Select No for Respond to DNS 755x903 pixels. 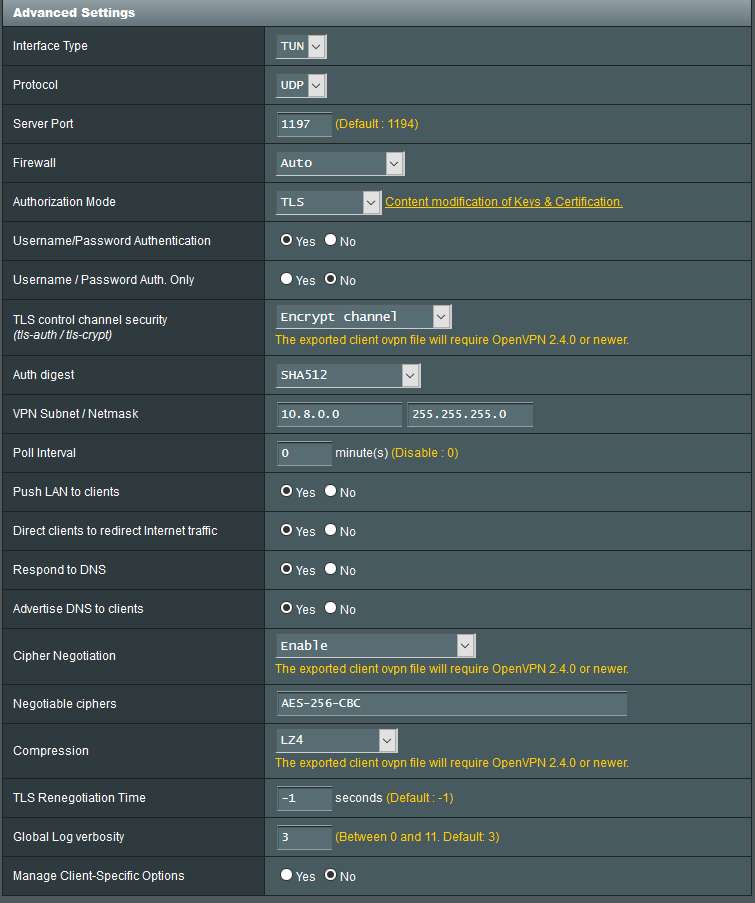(331, 570)
